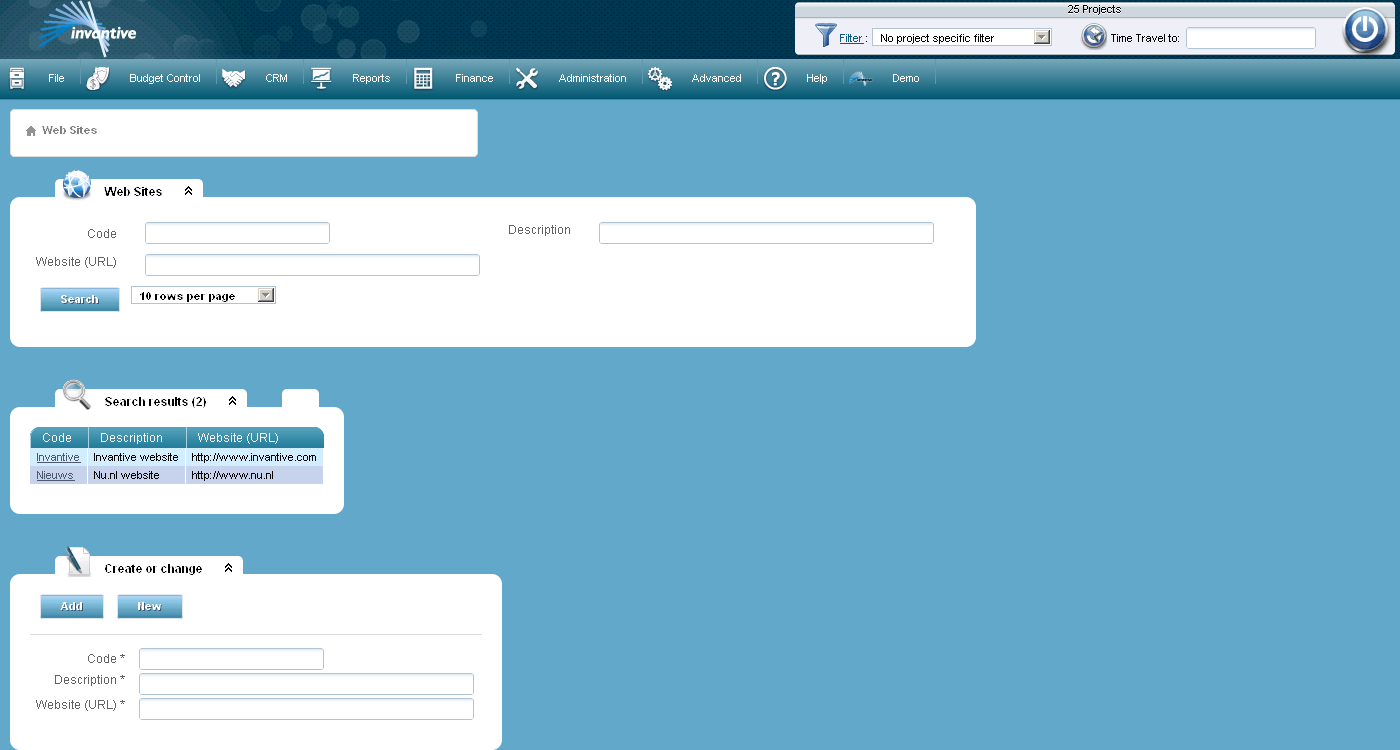Collapse the Search results panel
The image size is (1400, 750).
tap(232, 401)
